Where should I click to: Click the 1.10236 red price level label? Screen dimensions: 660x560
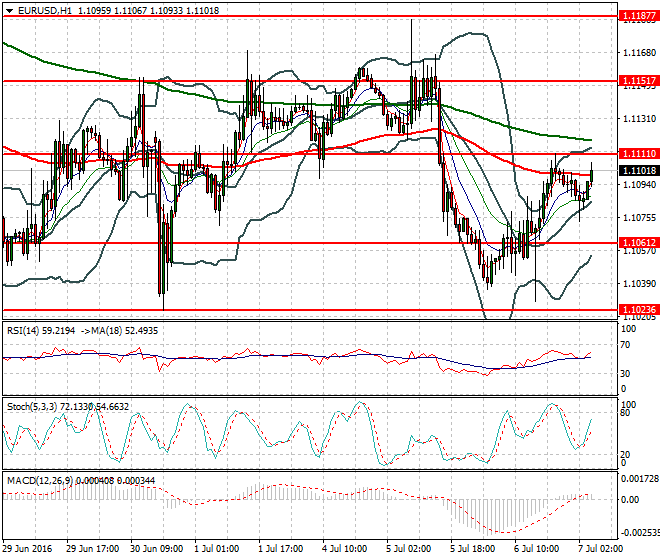(x=639, y=309)
